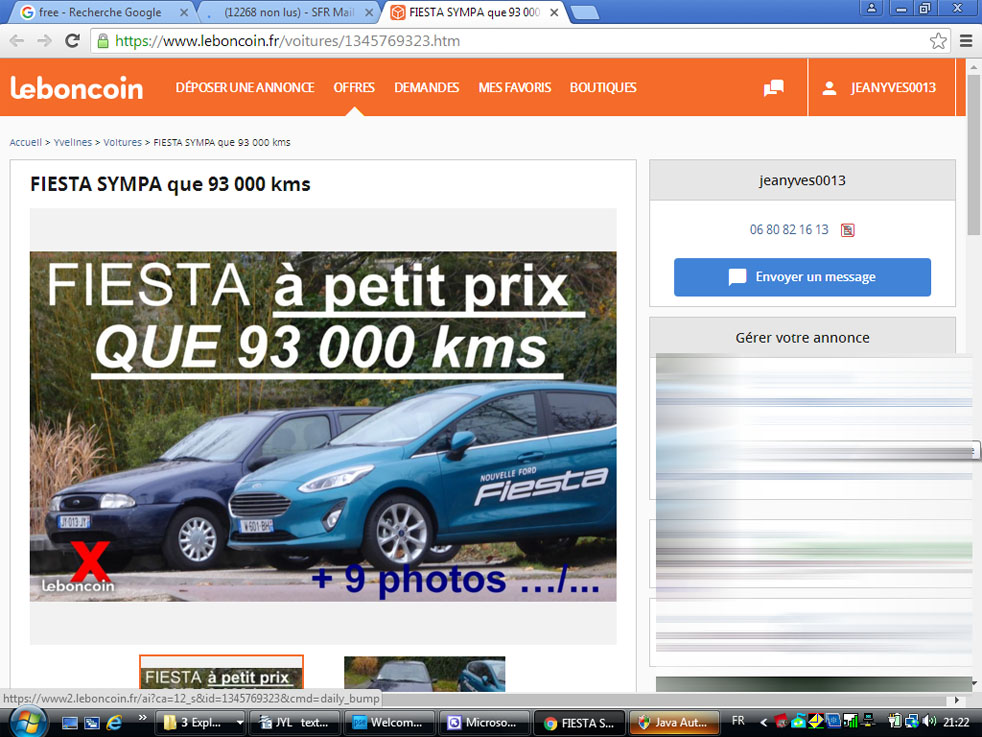Image resolution: width=982 pixels, height=737 pixels.
Task: Open DÉPOSER UNE ANNONCE menu item
Action: coord(245,88)
